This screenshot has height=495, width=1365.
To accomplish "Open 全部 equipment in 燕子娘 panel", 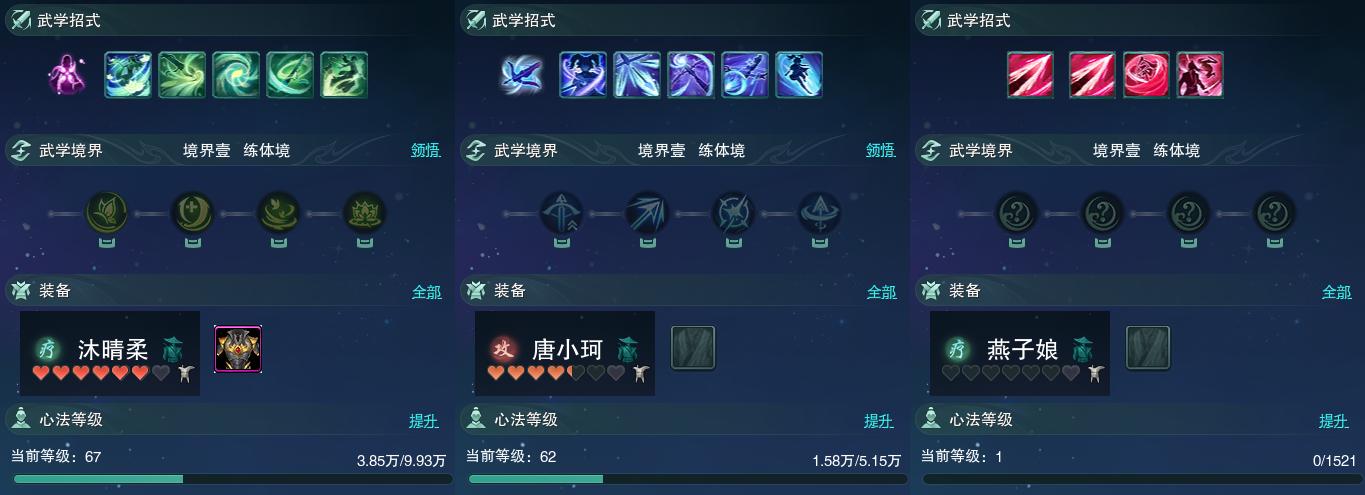I will (x=1337, y=292).
